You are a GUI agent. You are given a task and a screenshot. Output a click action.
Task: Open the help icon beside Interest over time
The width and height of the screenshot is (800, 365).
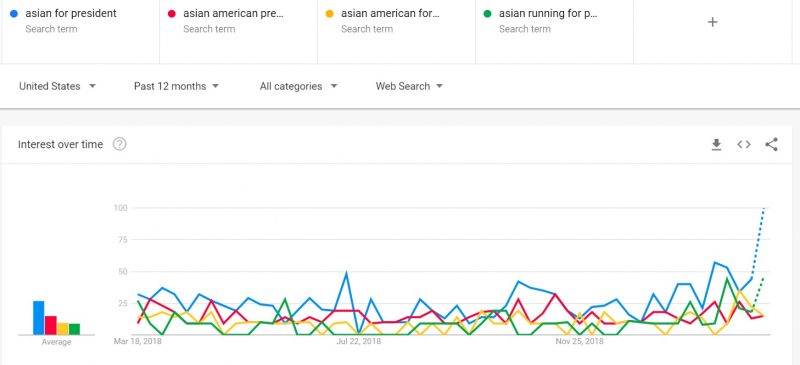119,144
